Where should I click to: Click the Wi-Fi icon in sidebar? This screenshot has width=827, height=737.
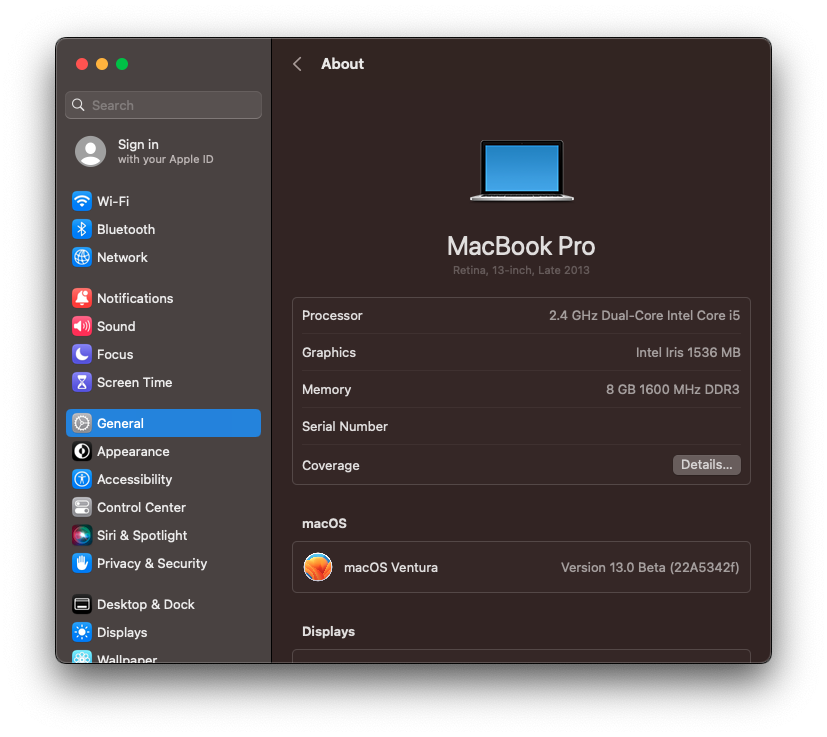coord(82,201)
